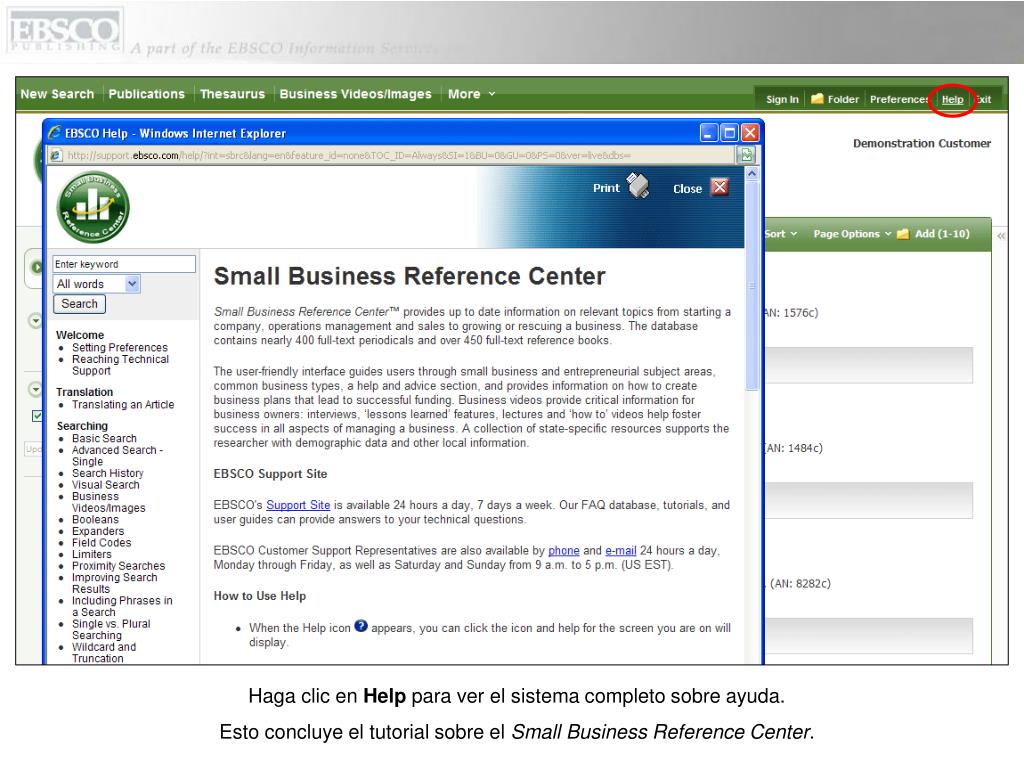Click Add (1-10) in results toolbar
The width and height of the screenshot is (1024, 768).
click(942, 234)
